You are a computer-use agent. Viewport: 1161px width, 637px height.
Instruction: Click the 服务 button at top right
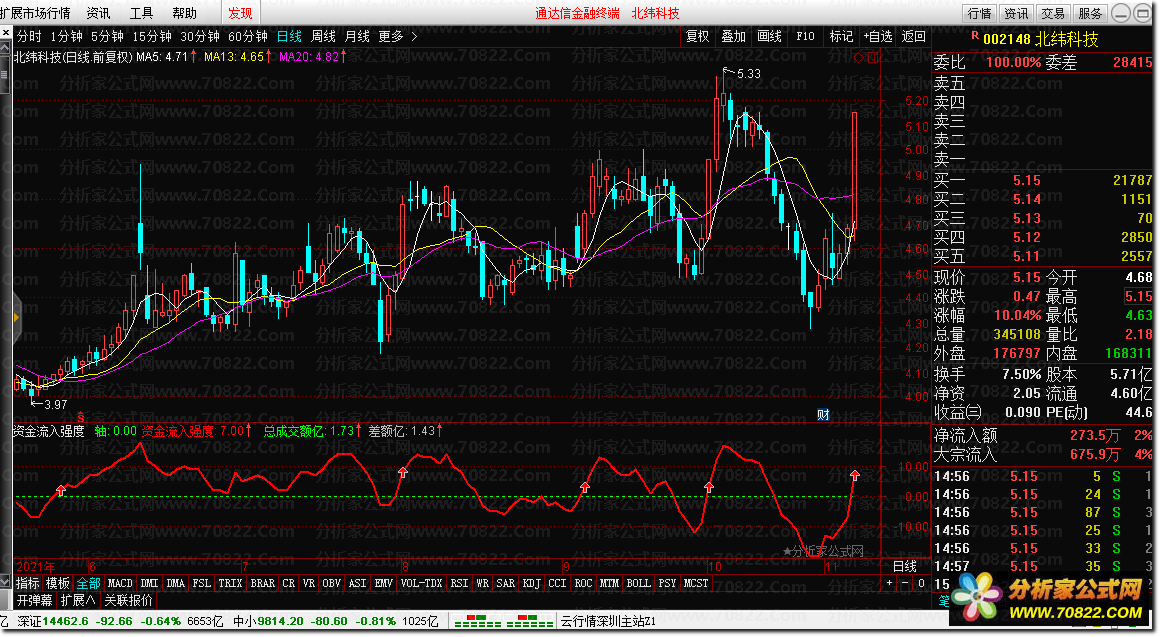pos(1090,13)
